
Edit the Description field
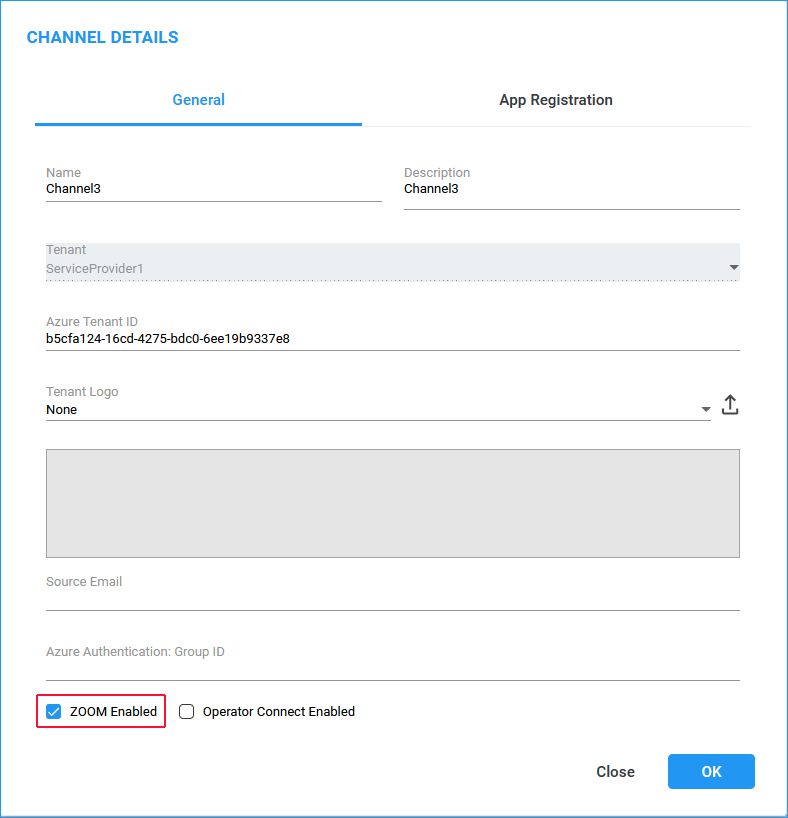click(x=571, y=189)
